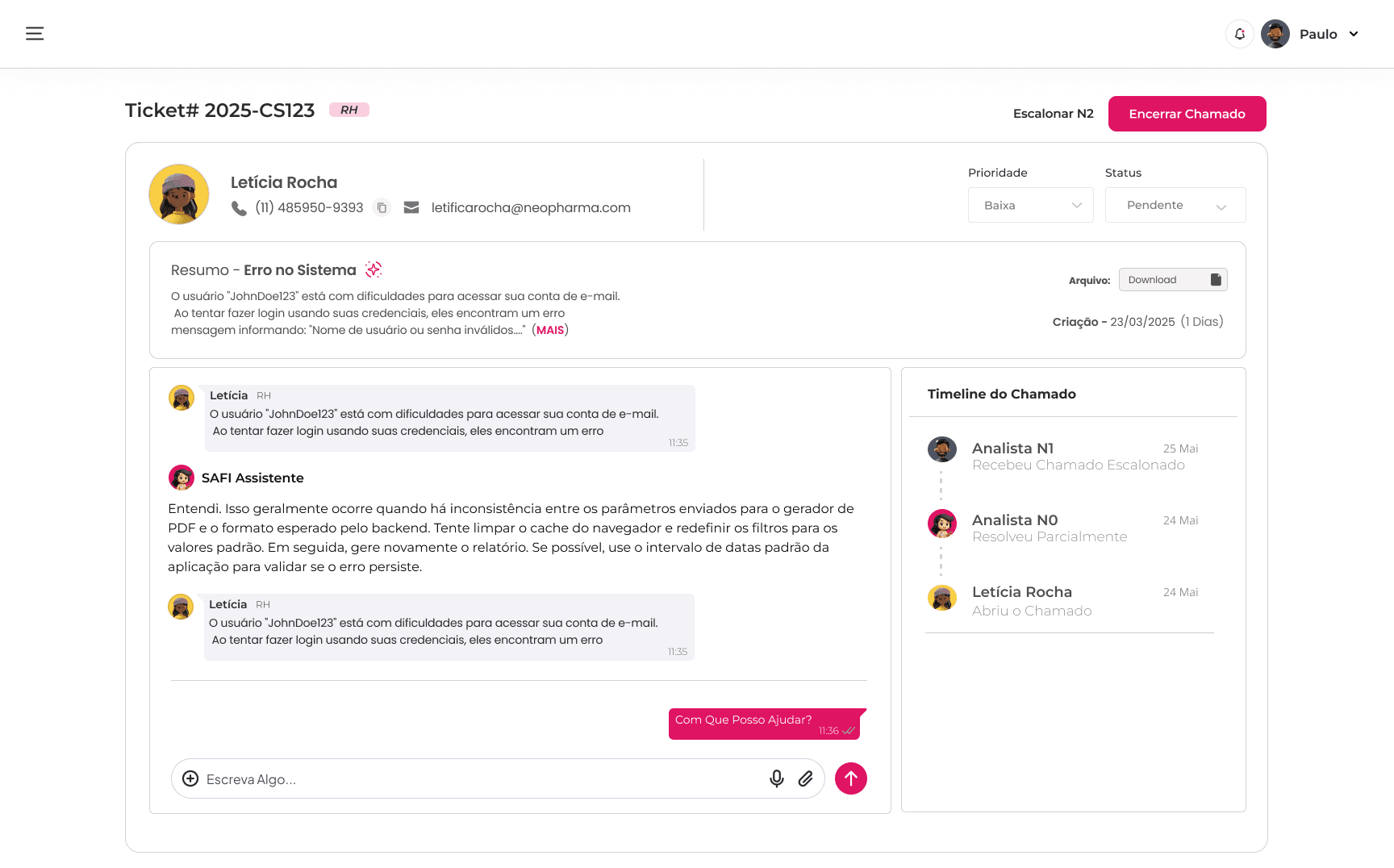The height and width of the screenshot is (868, 1394).
Task: Click the plus icon in message box
Action: point(190,778)
